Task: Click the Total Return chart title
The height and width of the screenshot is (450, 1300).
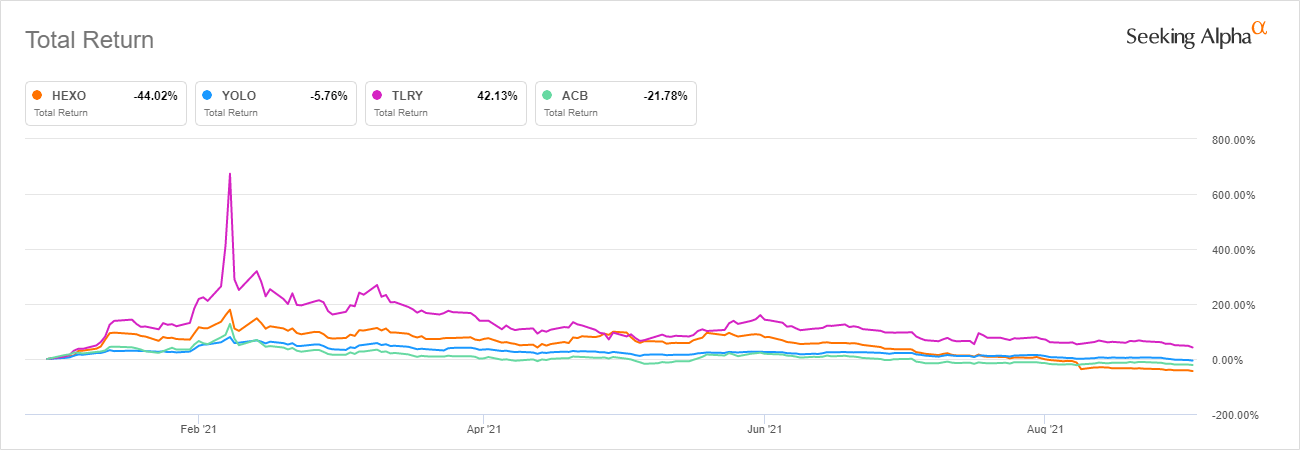Action: point(89,41)
